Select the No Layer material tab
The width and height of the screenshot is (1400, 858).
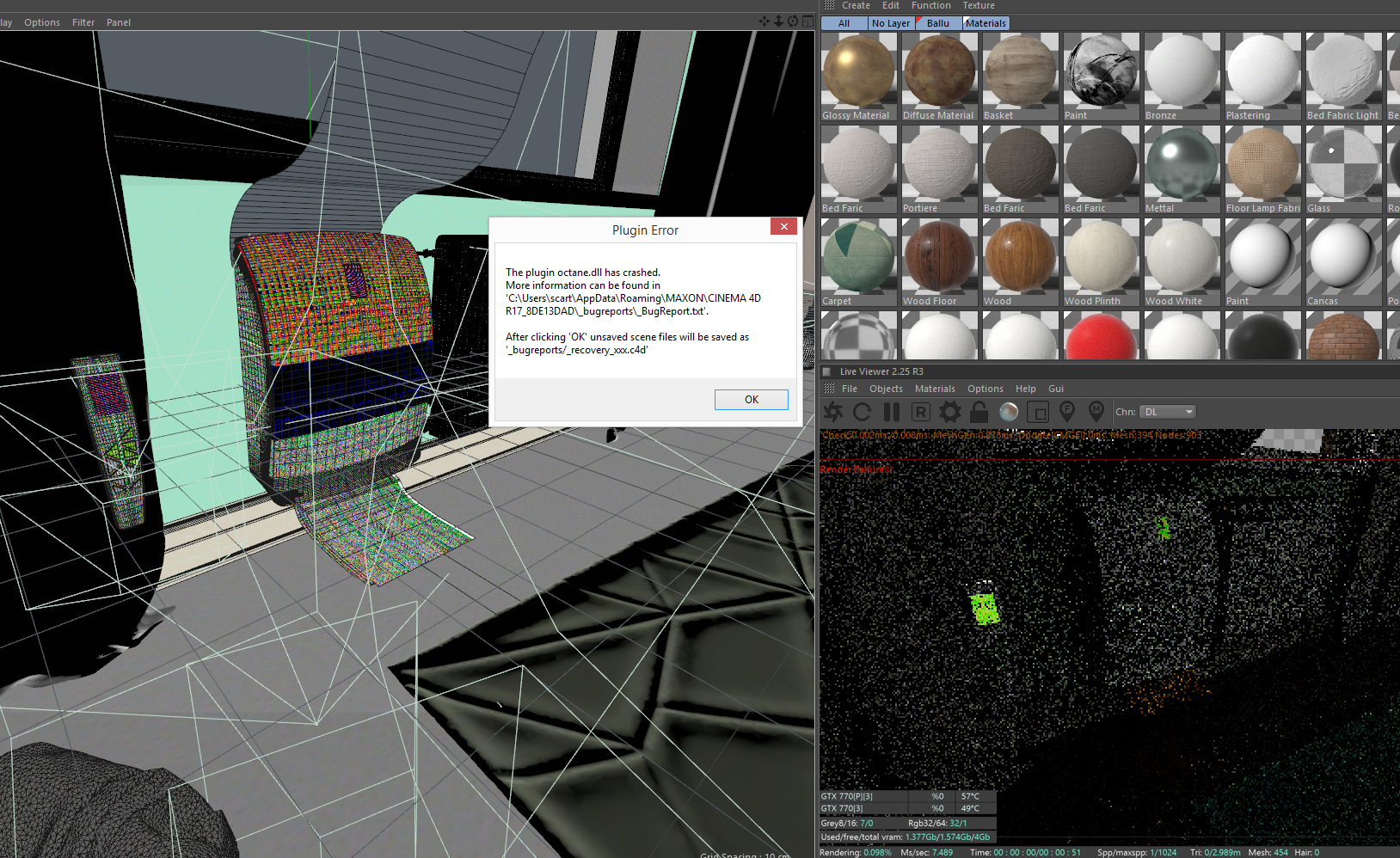pos(891,23)
